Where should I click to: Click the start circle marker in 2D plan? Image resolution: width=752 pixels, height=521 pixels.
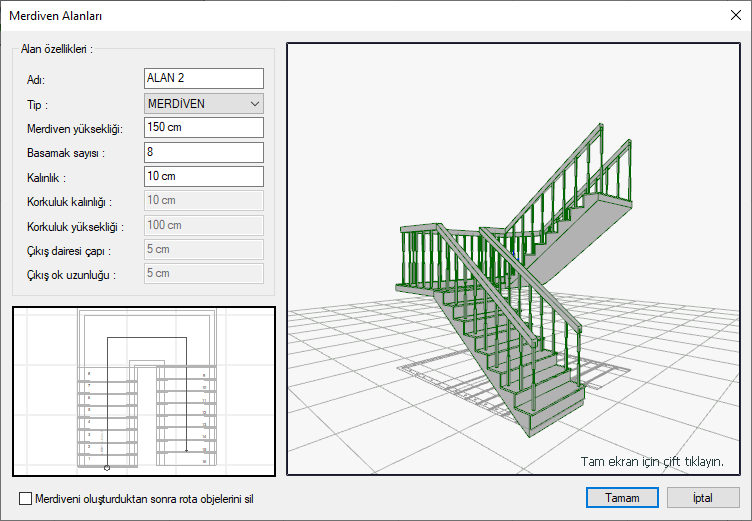[x=107, y=467]
